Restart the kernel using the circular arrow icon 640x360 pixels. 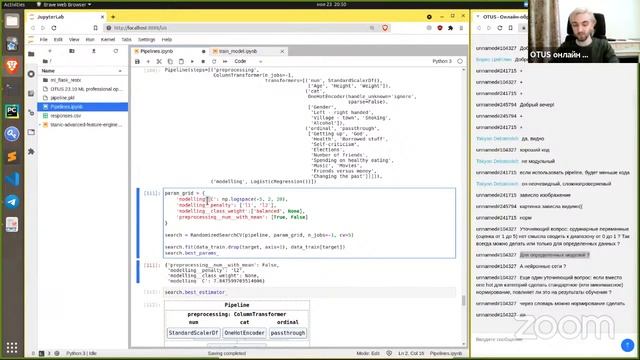point(214,62)
